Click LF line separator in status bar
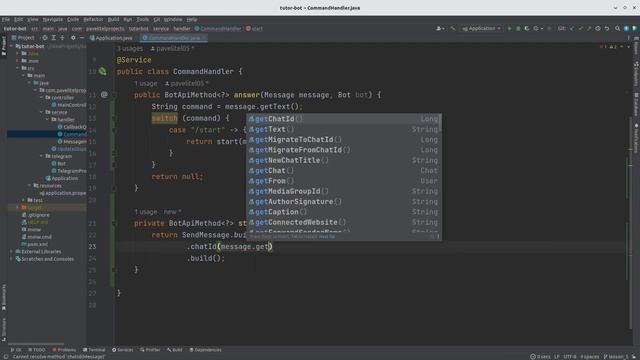Image resolution: width=640 pixels, height=360 pixels. pyautogui.click(x=557, y=356)
